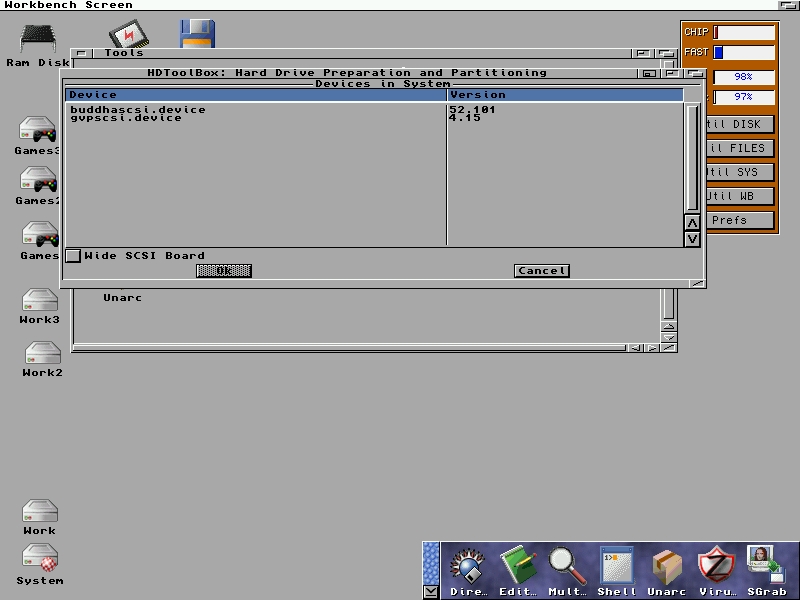Click the device list vertical scrollbar
Image resolution: width=800 pixels, height=600 pixels.
point(692,157)
